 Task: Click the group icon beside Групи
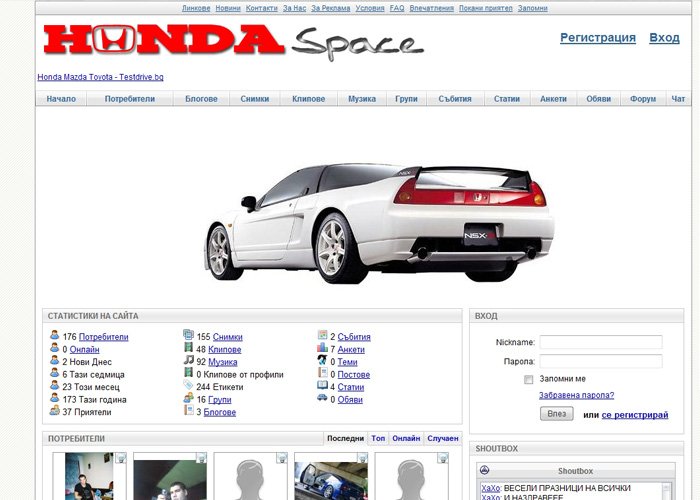[x=188, y=399]
